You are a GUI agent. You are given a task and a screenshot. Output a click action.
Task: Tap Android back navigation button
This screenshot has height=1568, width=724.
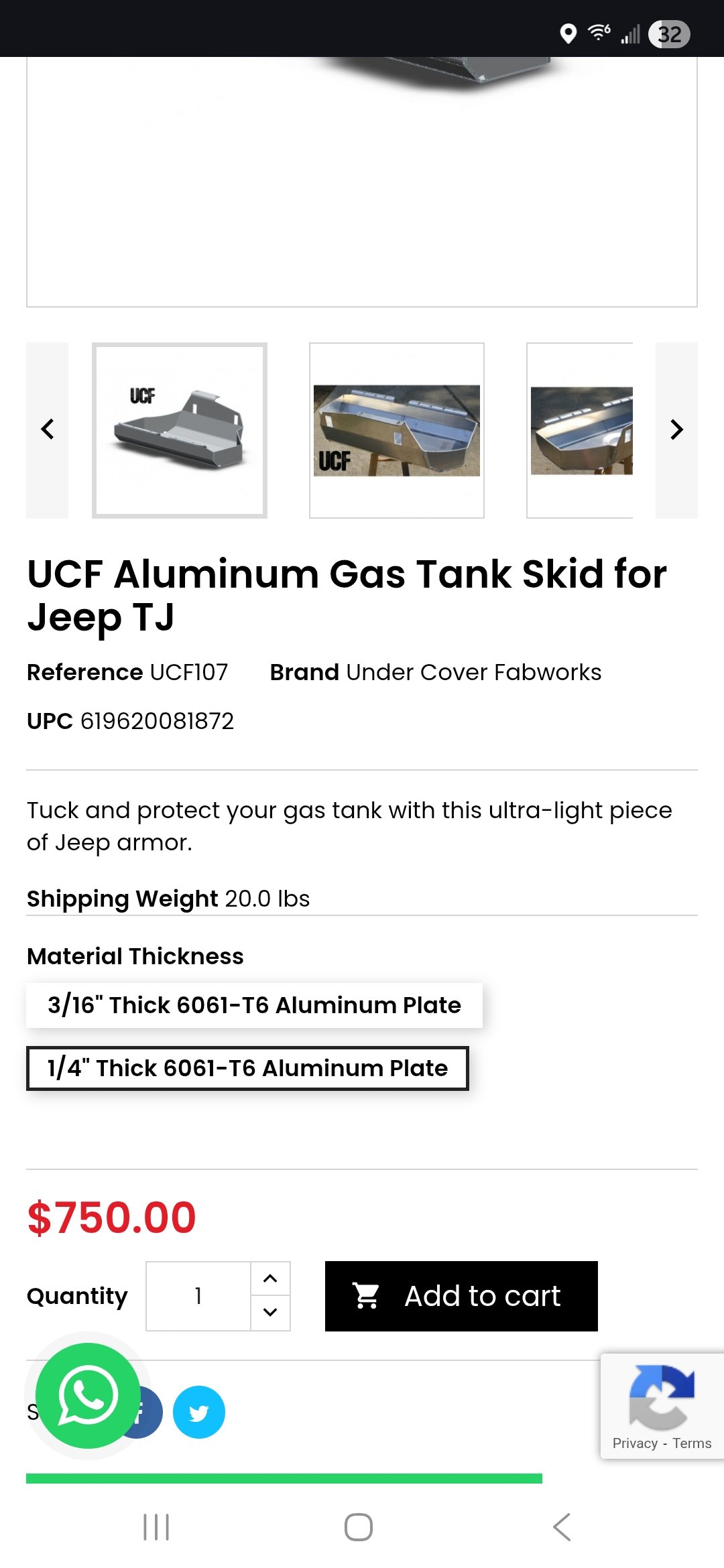tap(562, 1527)
